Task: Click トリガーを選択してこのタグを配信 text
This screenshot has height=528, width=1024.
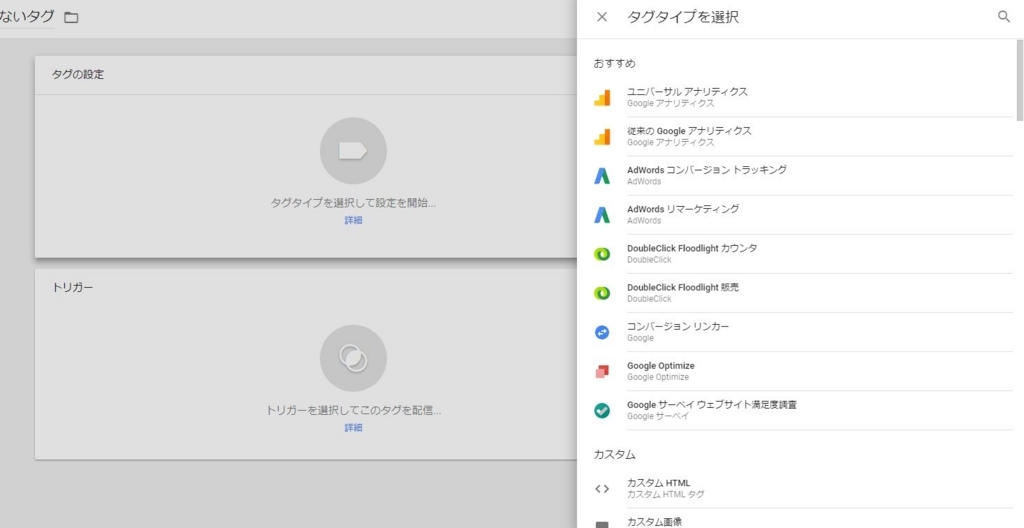Action: [x=353, y=410]
